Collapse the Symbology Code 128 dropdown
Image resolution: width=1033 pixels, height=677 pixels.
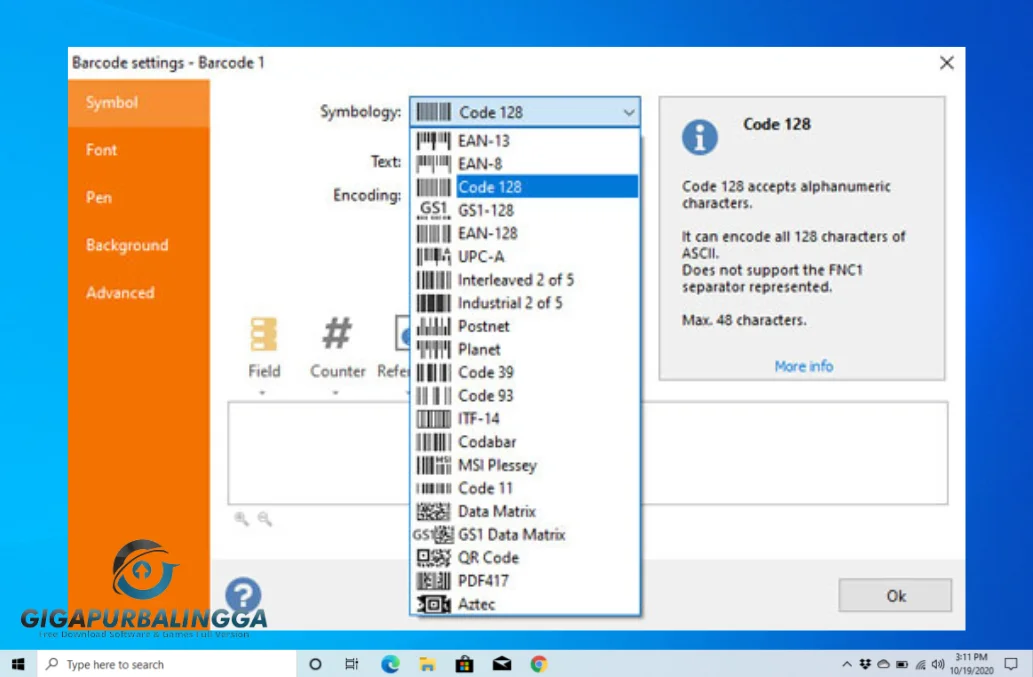click(628, 113)
